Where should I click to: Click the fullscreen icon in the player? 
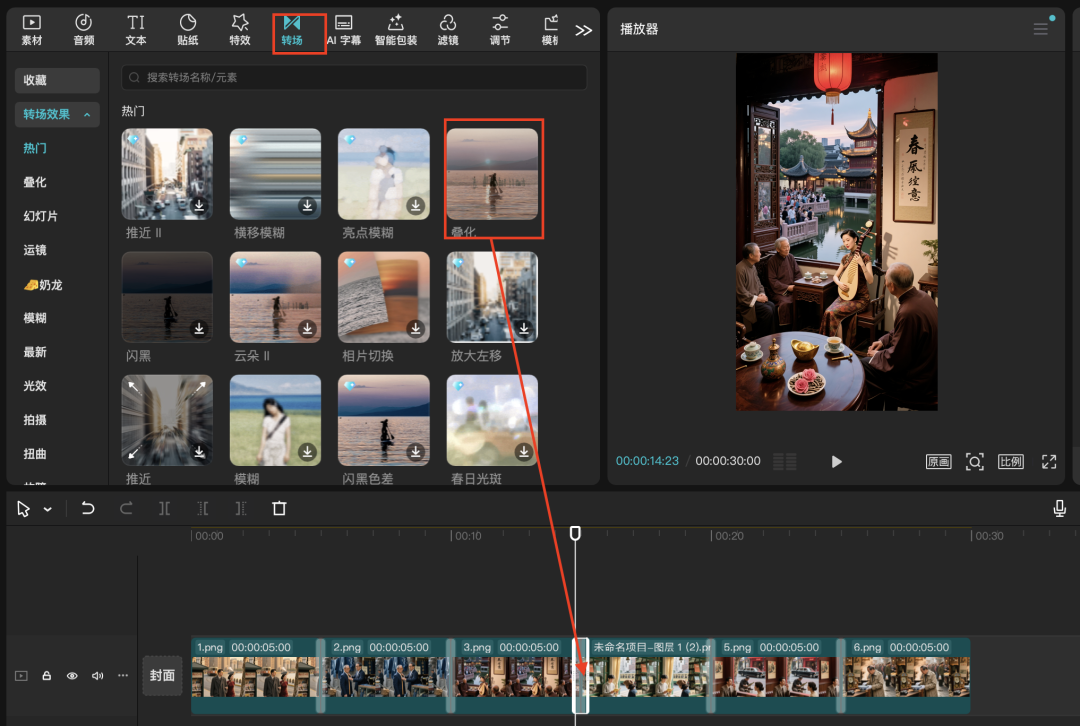coord(1048,461)
